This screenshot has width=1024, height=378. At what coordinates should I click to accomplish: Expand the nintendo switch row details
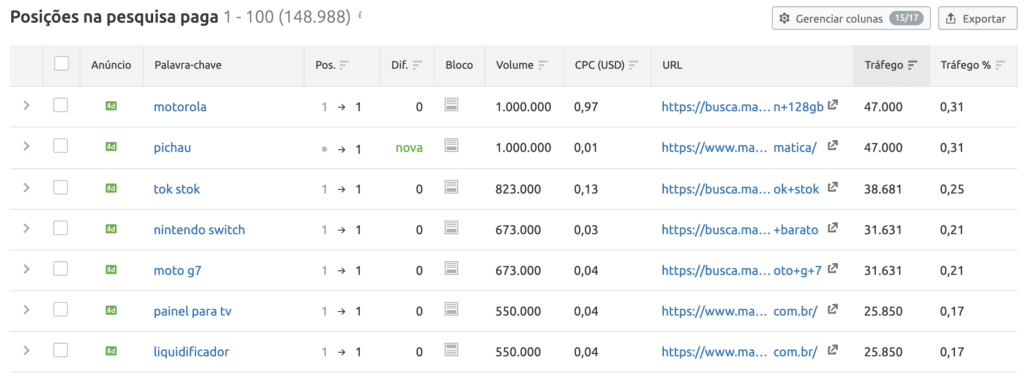[26, 228]
